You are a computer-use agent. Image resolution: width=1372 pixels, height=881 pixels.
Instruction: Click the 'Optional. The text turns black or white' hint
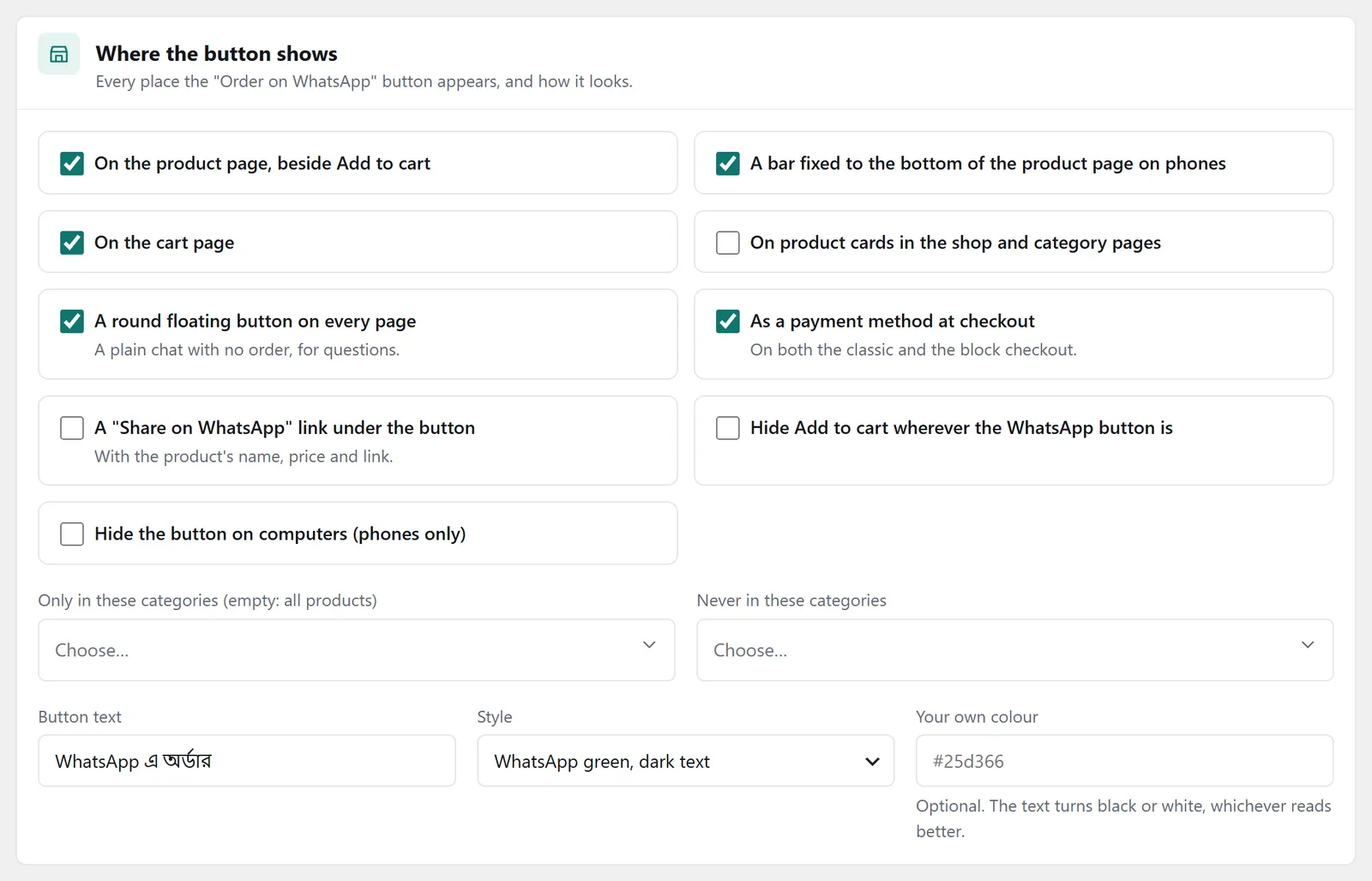1123,818
